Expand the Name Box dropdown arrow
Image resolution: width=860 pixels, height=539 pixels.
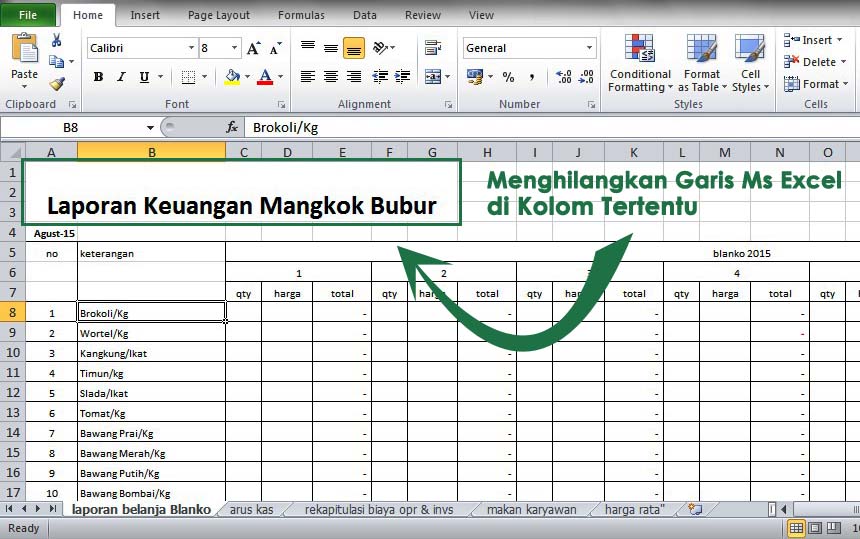150,128
